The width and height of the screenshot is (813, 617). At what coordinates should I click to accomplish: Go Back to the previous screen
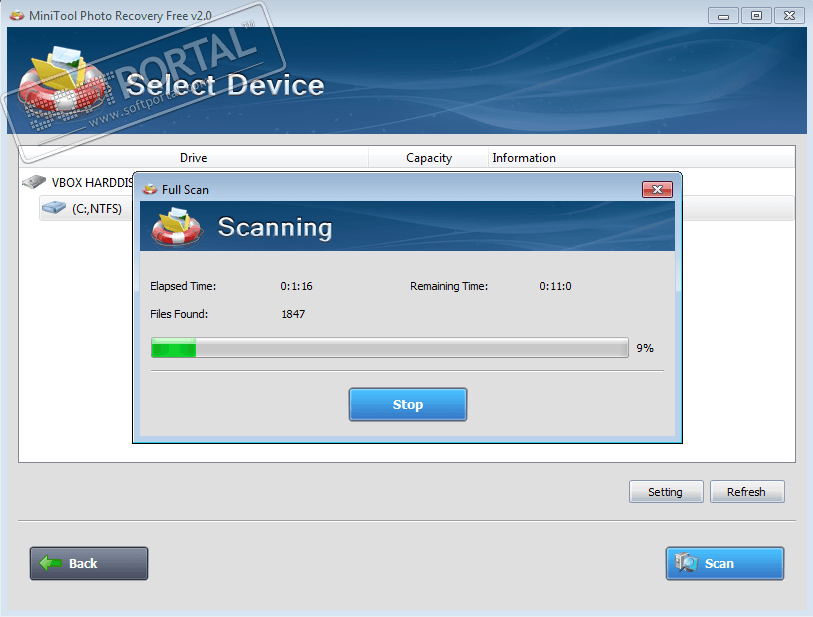[89, 563]
